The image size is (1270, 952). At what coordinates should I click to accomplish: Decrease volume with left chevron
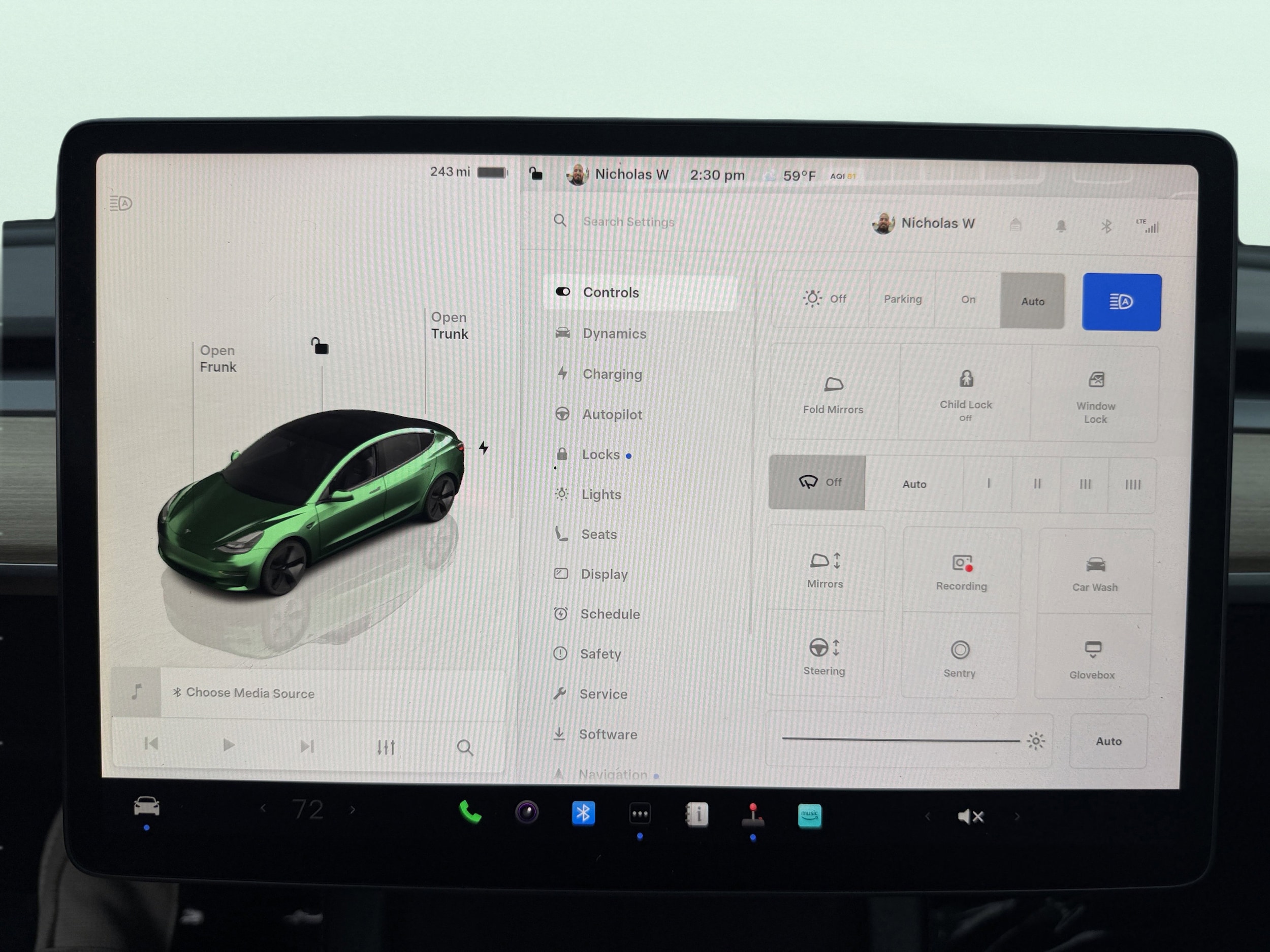(x=927, y=816)
